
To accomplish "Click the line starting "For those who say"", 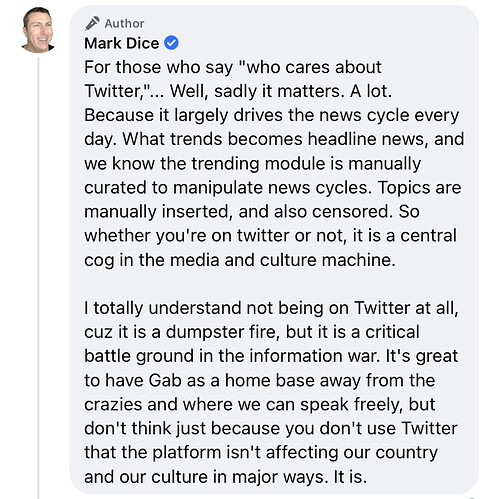I will pyautogui.click(x=233, y=67).
